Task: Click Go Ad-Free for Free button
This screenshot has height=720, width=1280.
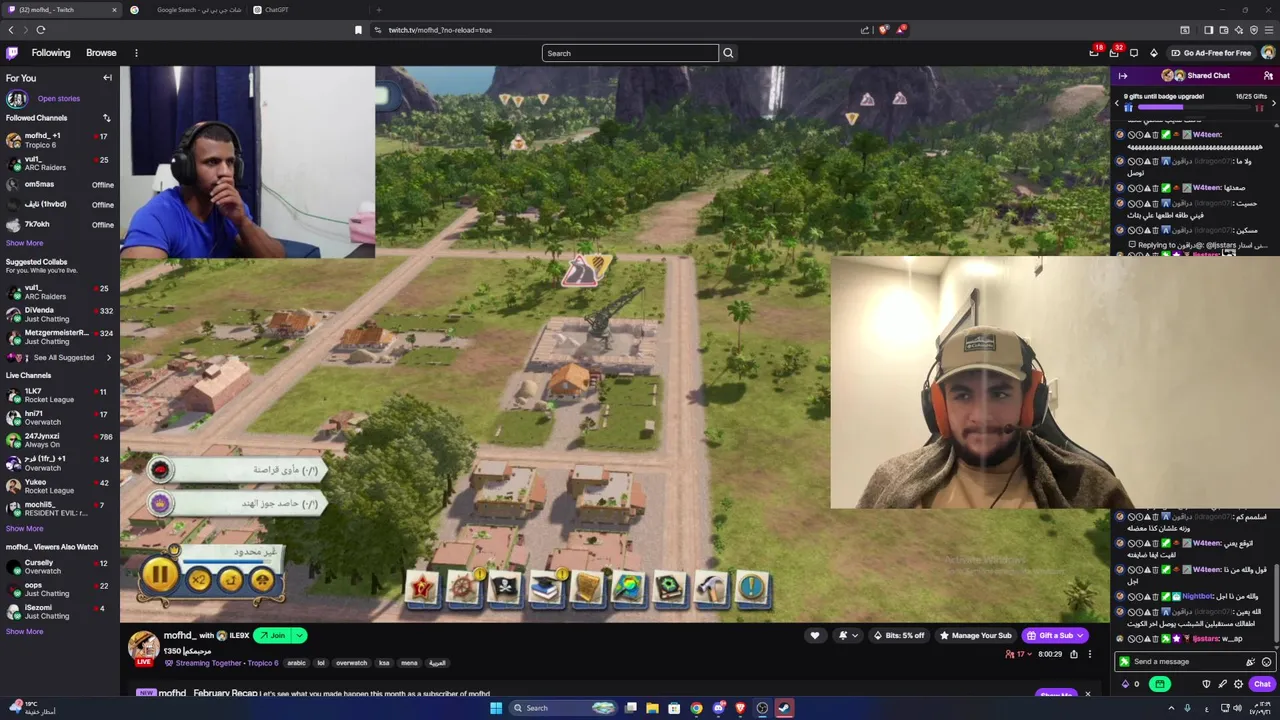Action: [x=1210, y=53]
